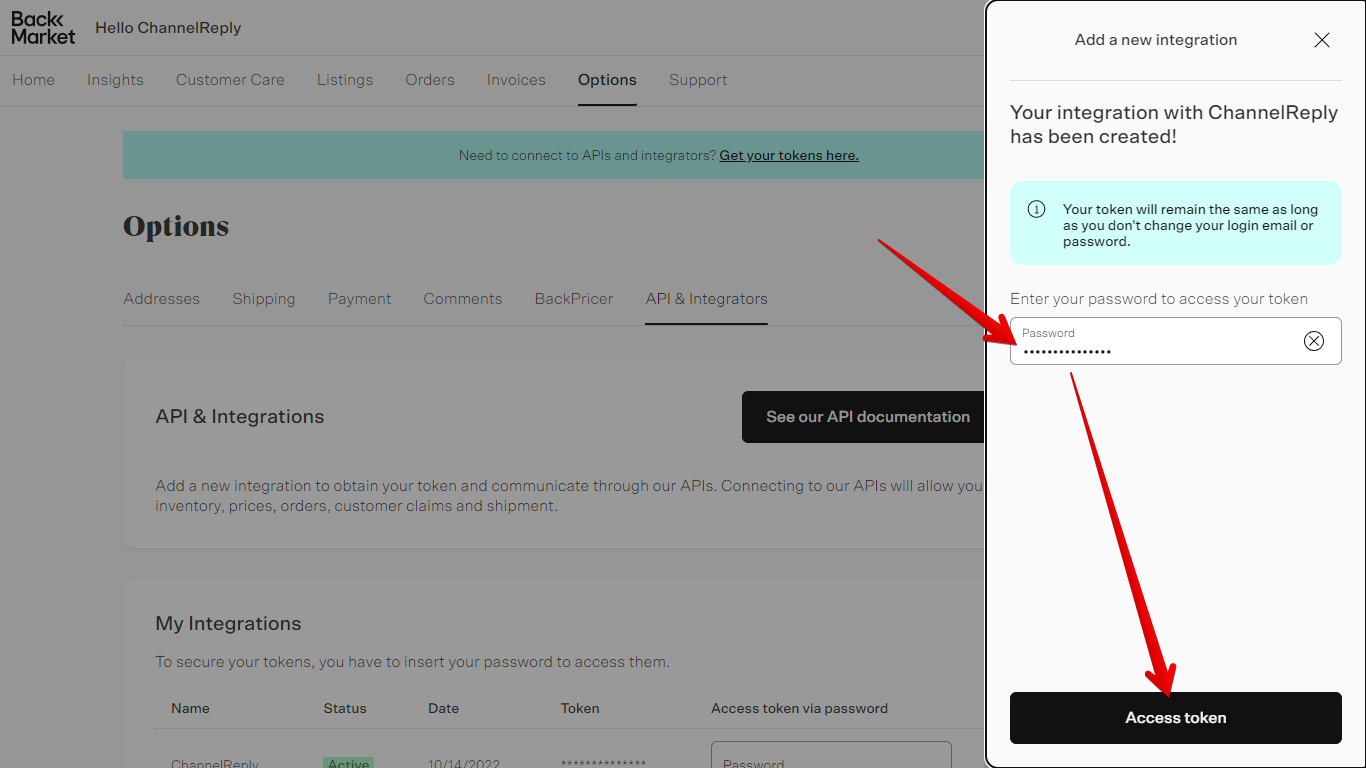Viewport: 1366px width, 768px height.
Task: Click the Name column header
Action: click(x=190, y=708)
